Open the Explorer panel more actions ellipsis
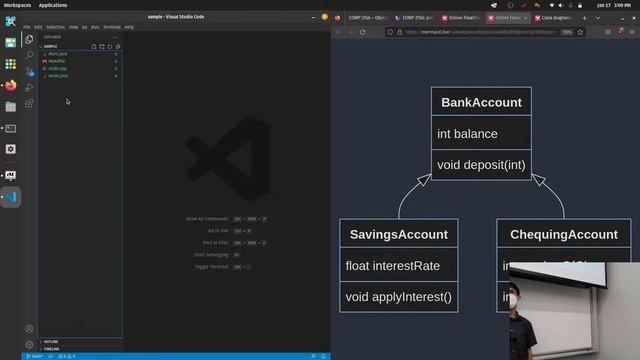Image resolution: width=640 pixels, height=360 pixels. click(x=116, y=37)
